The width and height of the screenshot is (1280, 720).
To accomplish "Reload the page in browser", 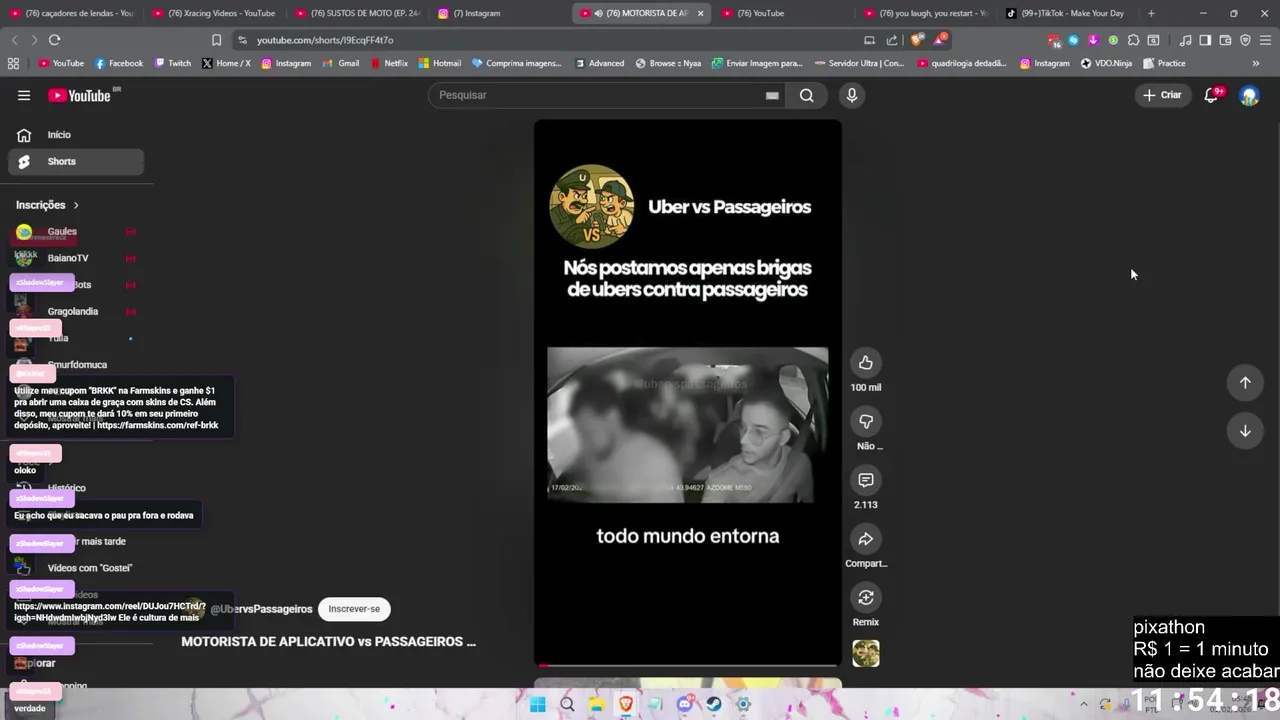I will [x=54, y=40].
